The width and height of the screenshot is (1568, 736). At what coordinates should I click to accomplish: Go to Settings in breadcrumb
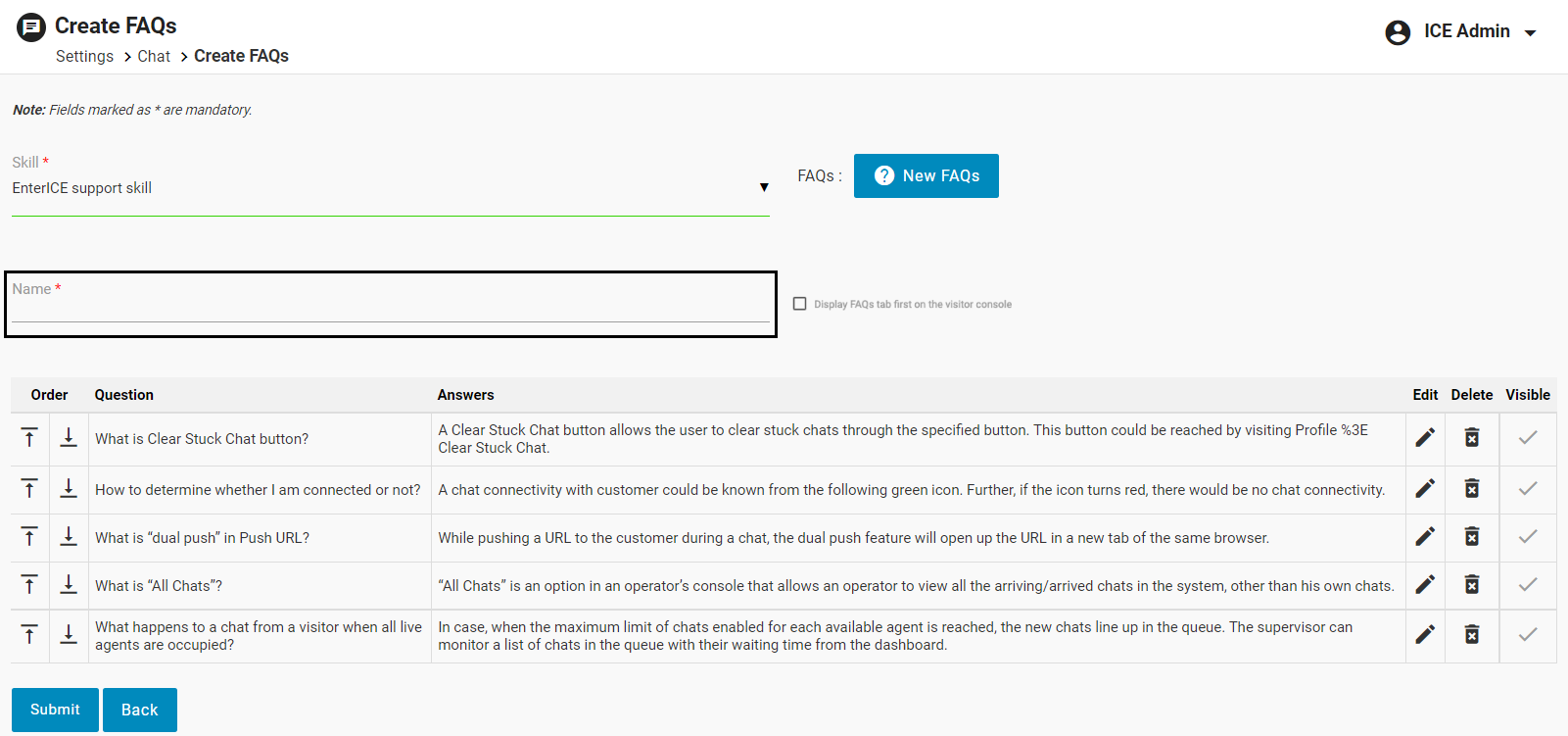pos(84,57)
